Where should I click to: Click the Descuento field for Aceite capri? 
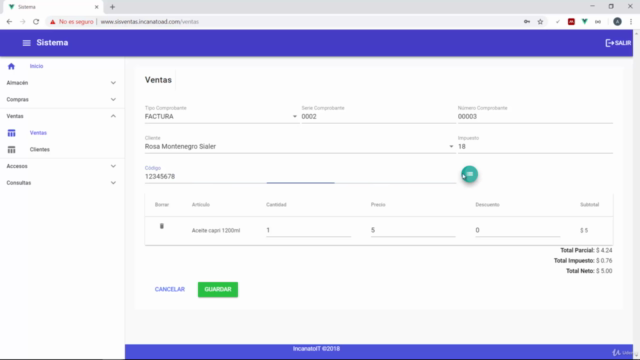(x=518, y=230)
